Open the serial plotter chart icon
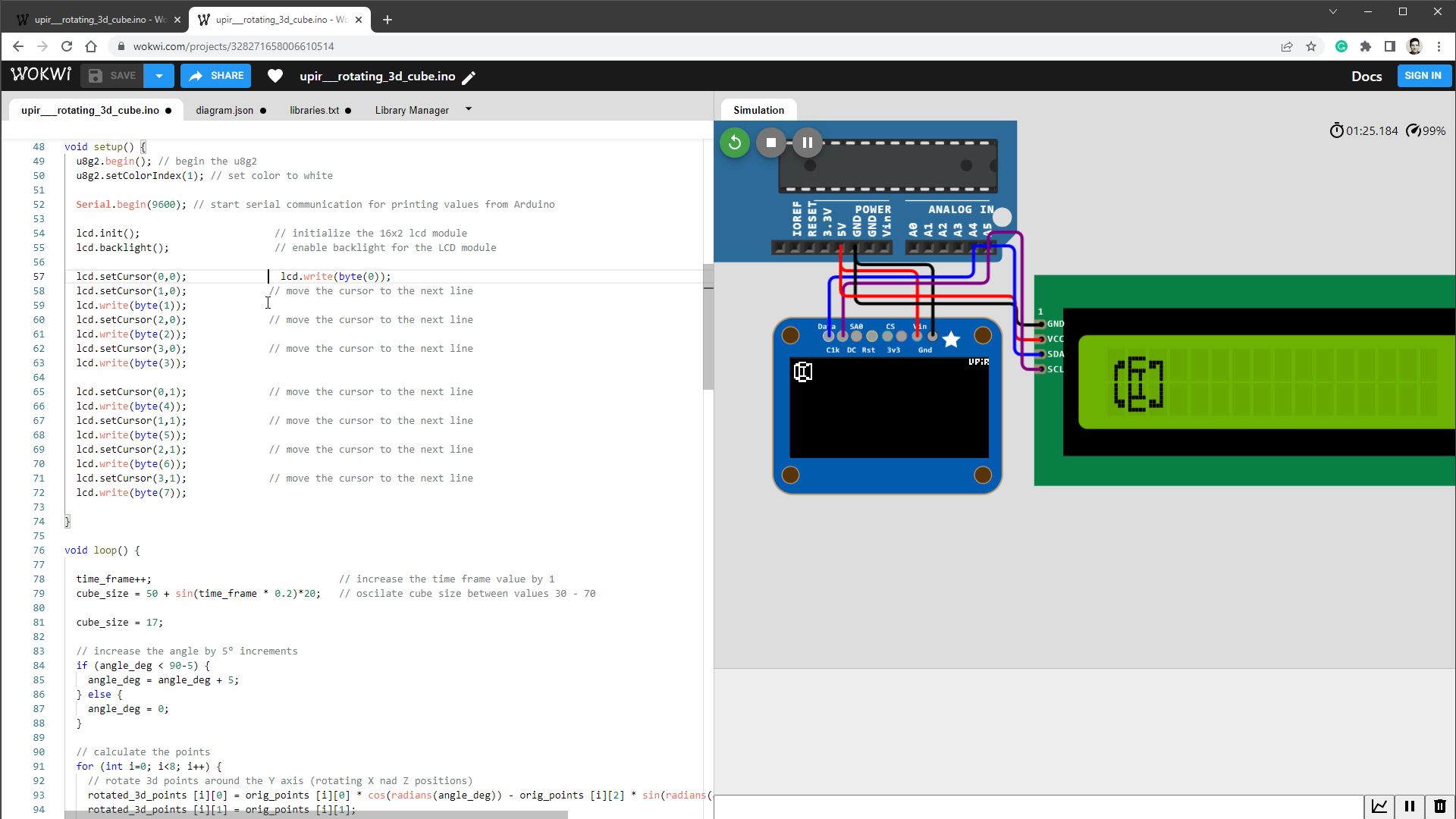This screenshot has width=1456, height=819. 1379,806
